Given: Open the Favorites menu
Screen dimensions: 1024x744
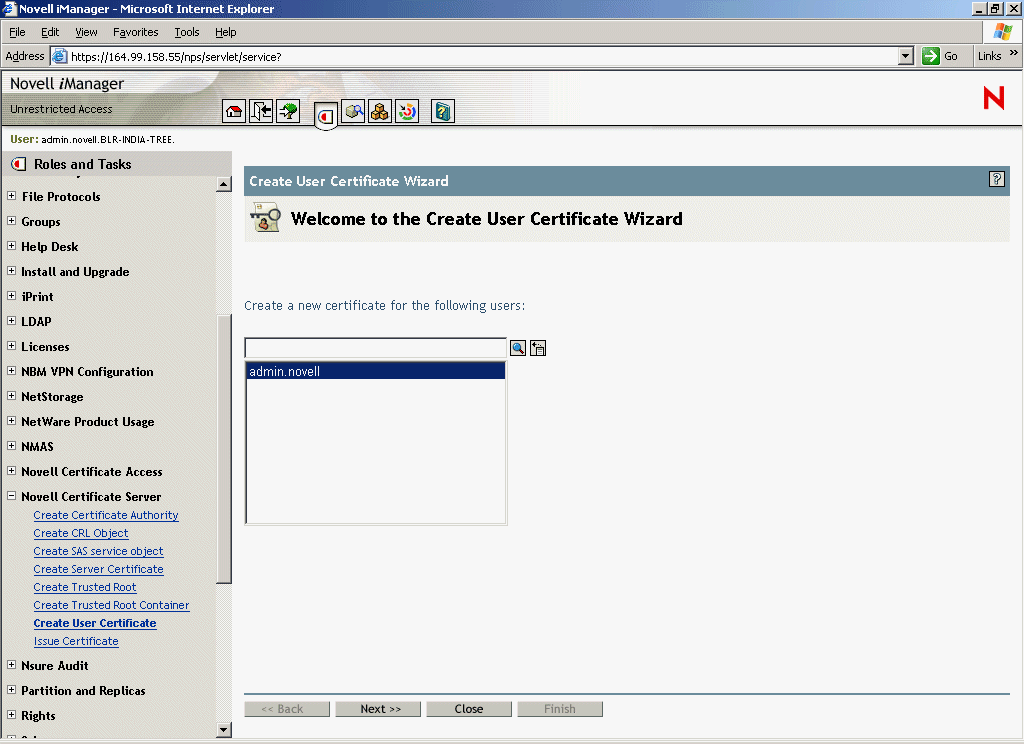Looking at the screenshot, I should 136,32.
